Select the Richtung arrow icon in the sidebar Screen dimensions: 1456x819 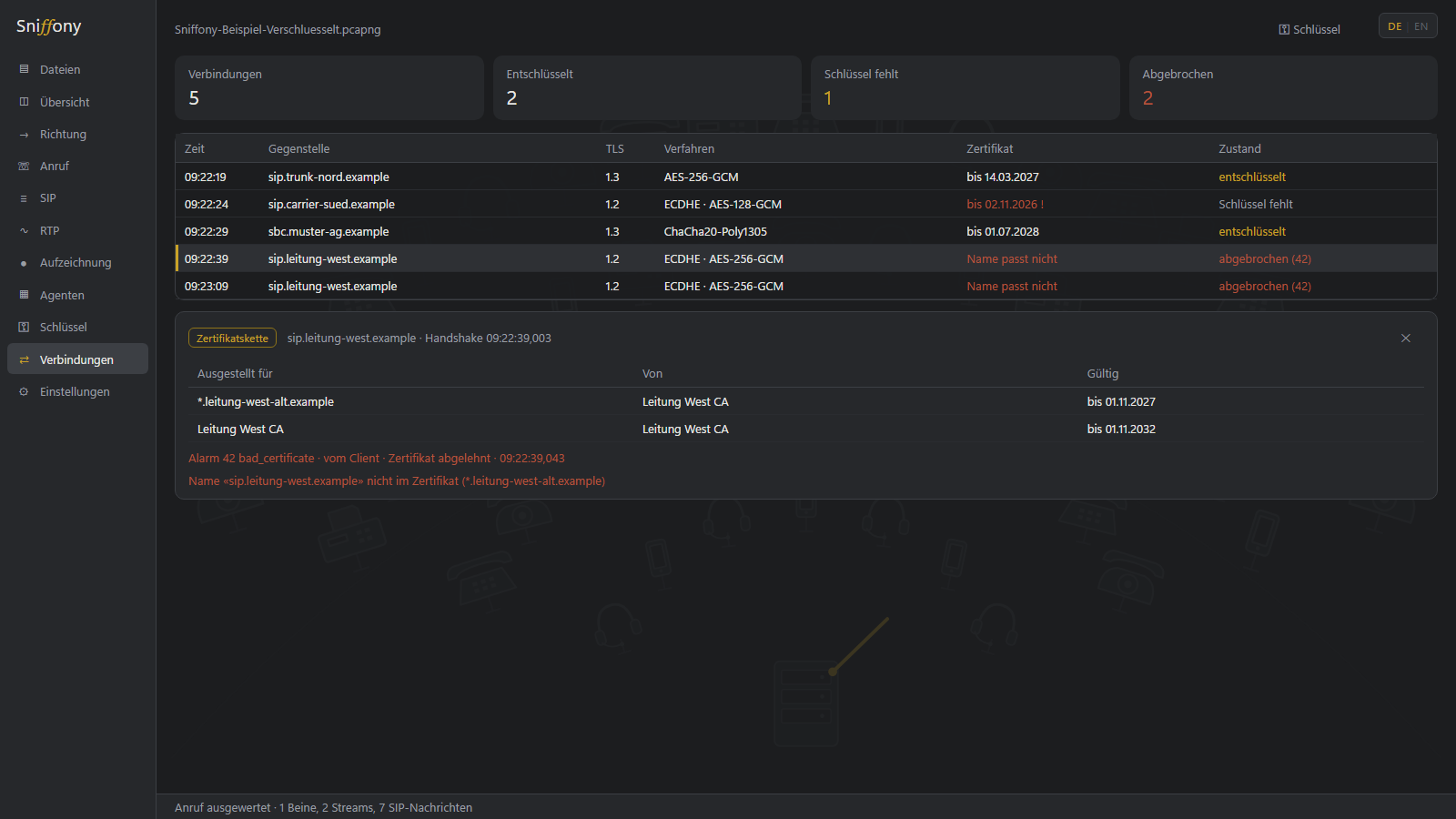pyautogui.click(x=24, y=135)
